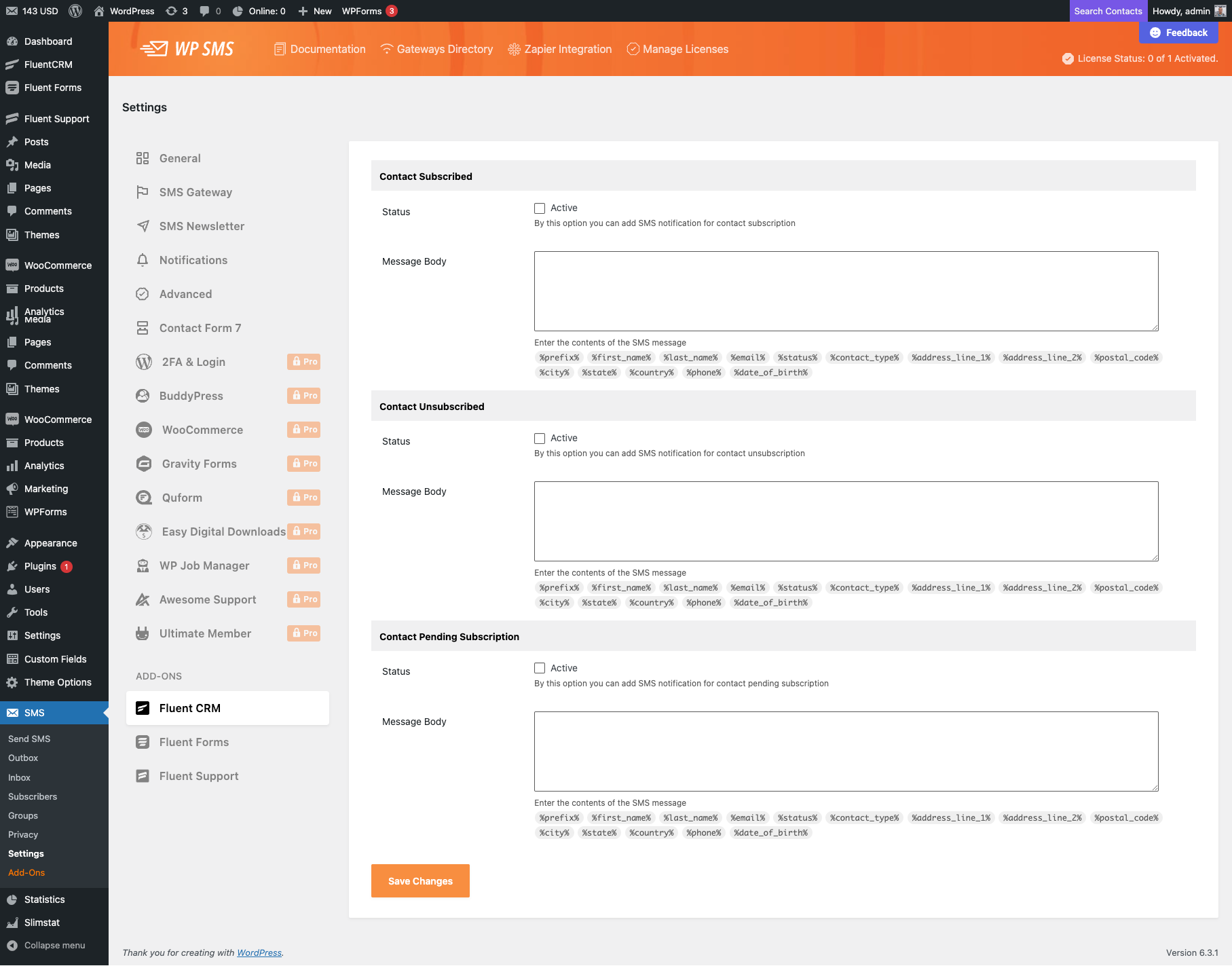The width and height of the screenshot is (1232, 966).
Task: Enable Active for Contact Unsubscribed
Action: point(540,439)
